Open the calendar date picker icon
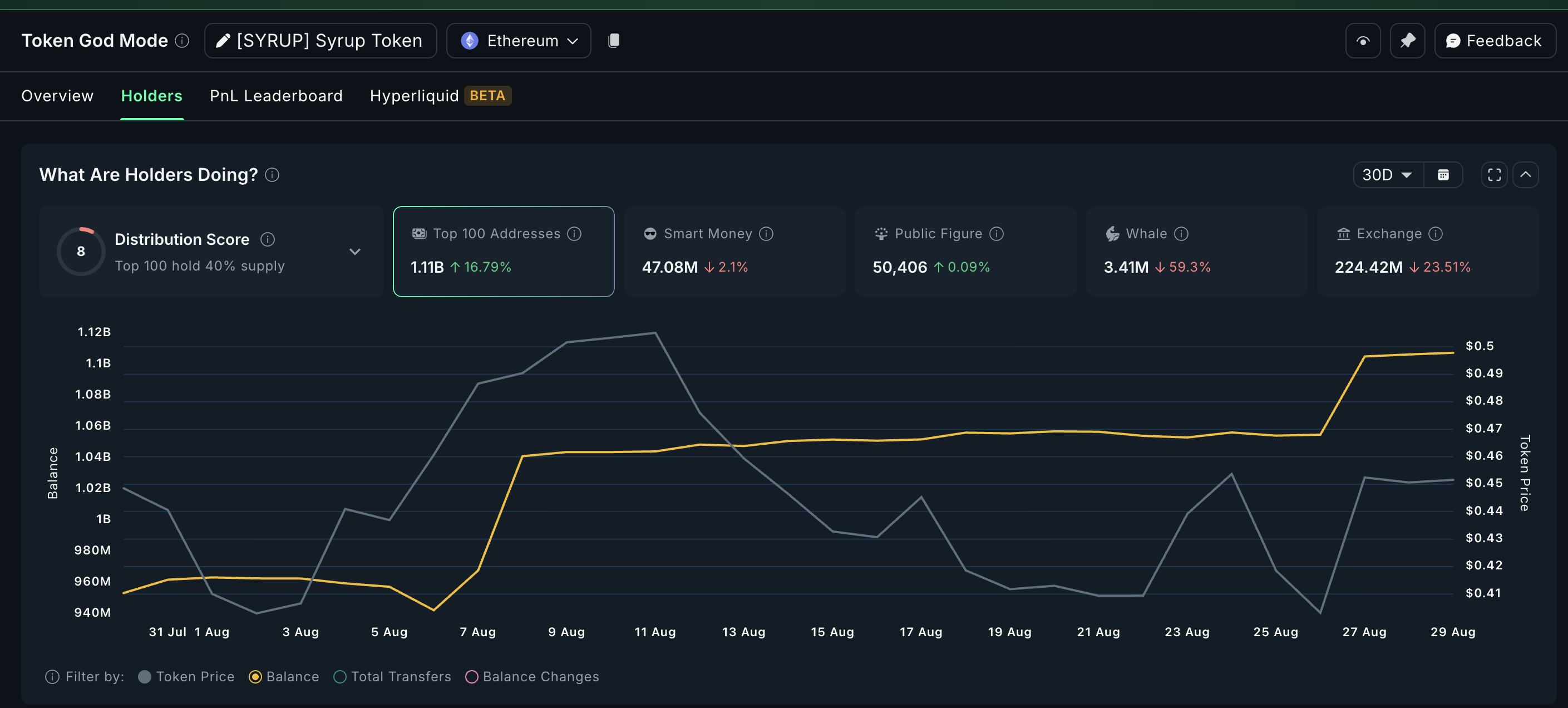This screenshot has height=708, width=1568. click(1444, 175)
